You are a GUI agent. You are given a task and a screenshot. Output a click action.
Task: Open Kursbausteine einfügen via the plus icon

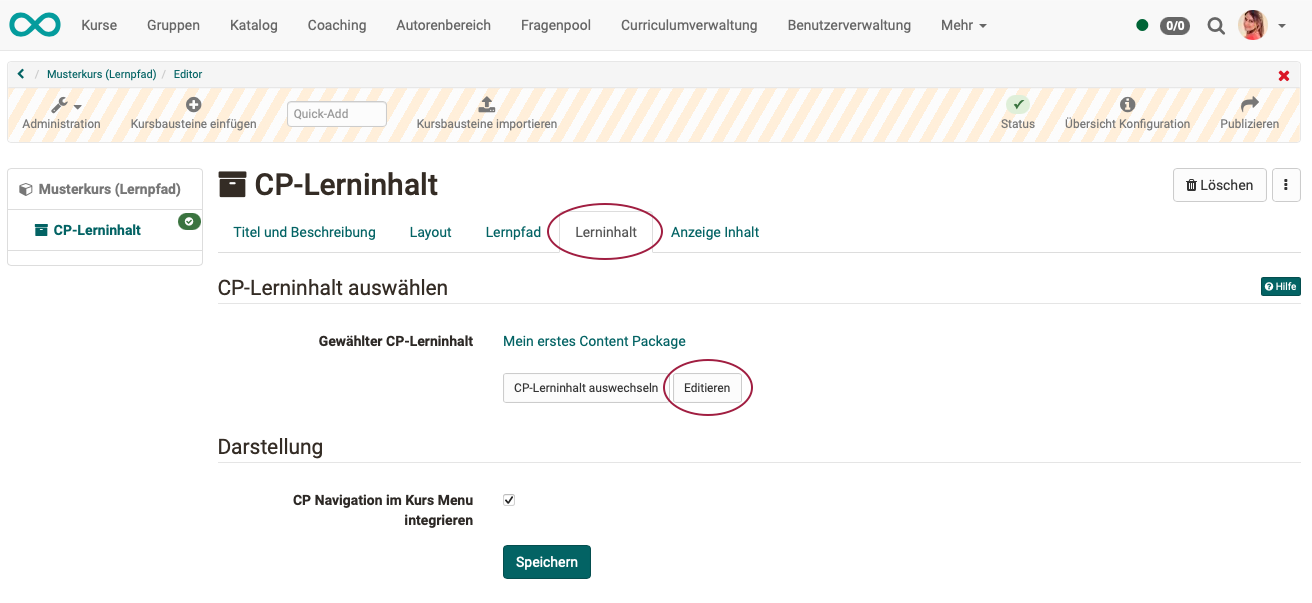coord(193,103)
